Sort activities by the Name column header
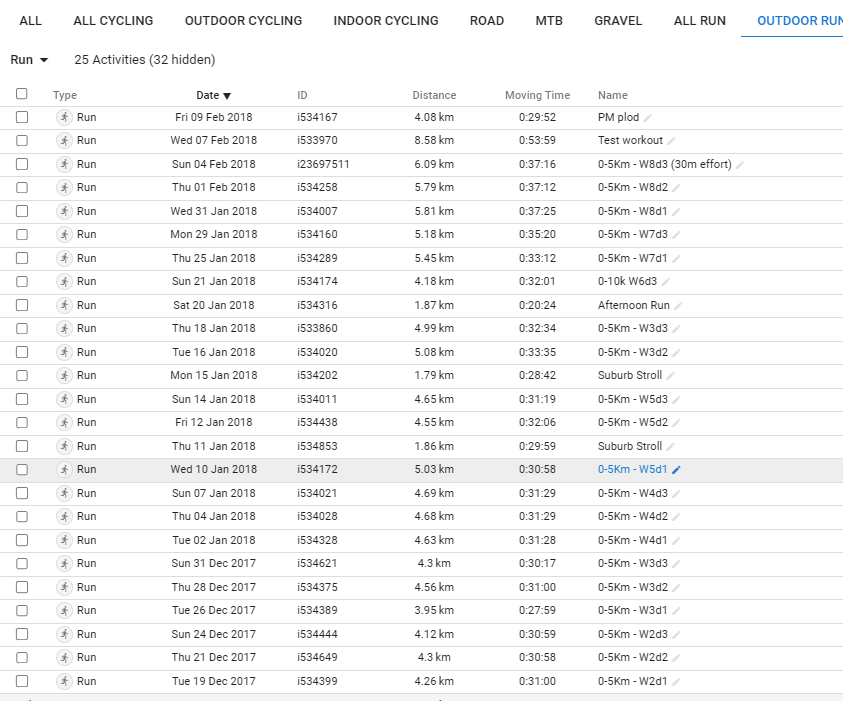 612,95
